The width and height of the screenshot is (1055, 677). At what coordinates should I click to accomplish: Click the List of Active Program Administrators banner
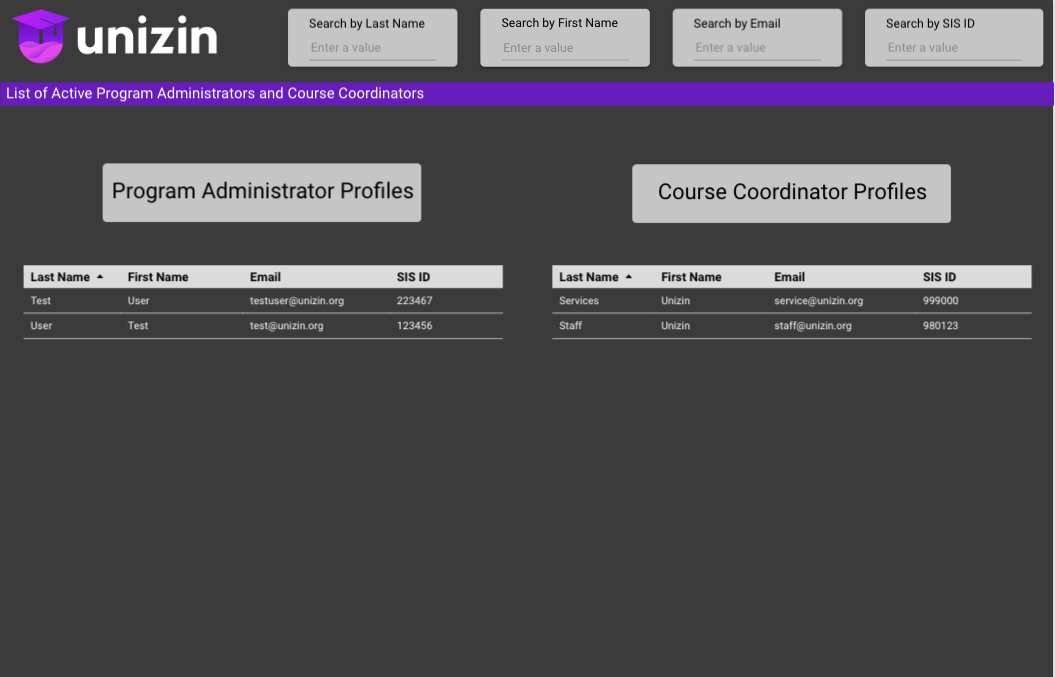[527, 94]
